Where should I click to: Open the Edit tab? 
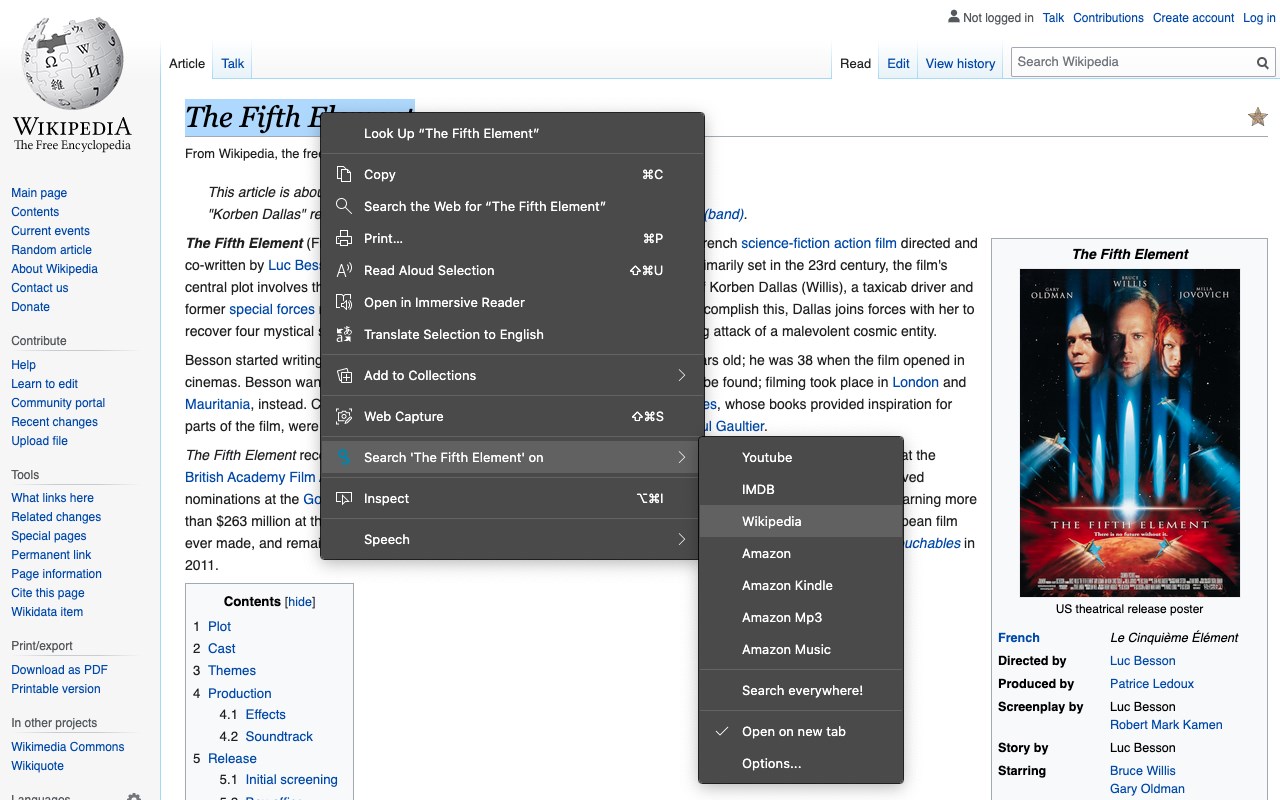898,63
